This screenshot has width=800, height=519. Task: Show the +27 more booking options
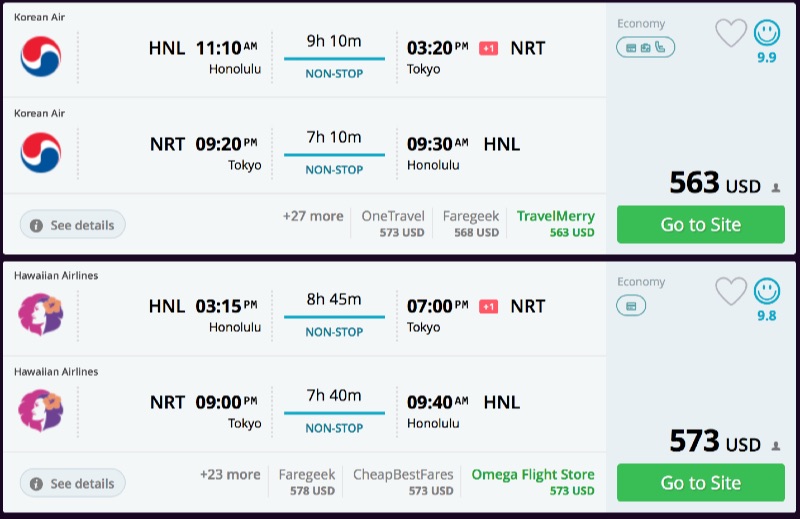313,216
